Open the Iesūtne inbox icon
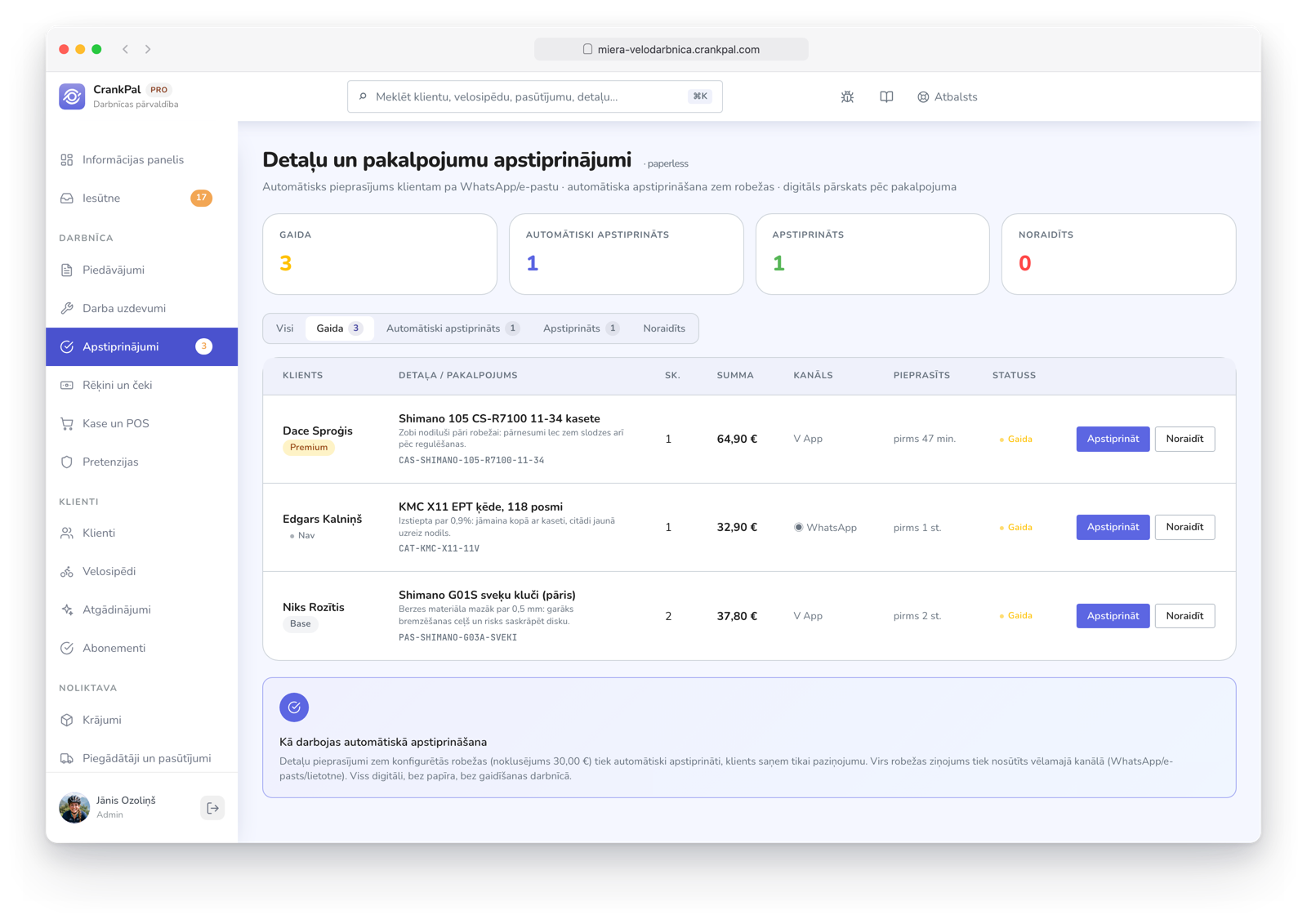 pyautogui.click(x=67, y=199)
